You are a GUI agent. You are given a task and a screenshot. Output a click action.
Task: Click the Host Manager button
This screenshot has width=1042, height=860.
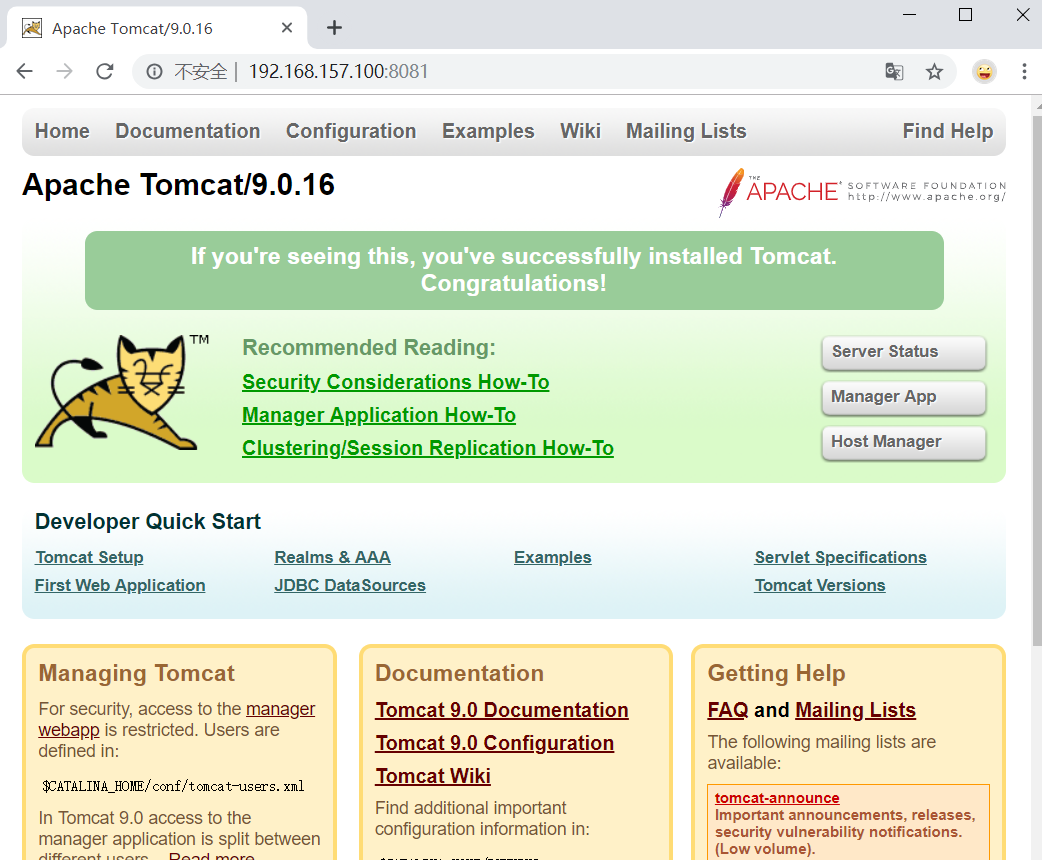click(904, 443)
